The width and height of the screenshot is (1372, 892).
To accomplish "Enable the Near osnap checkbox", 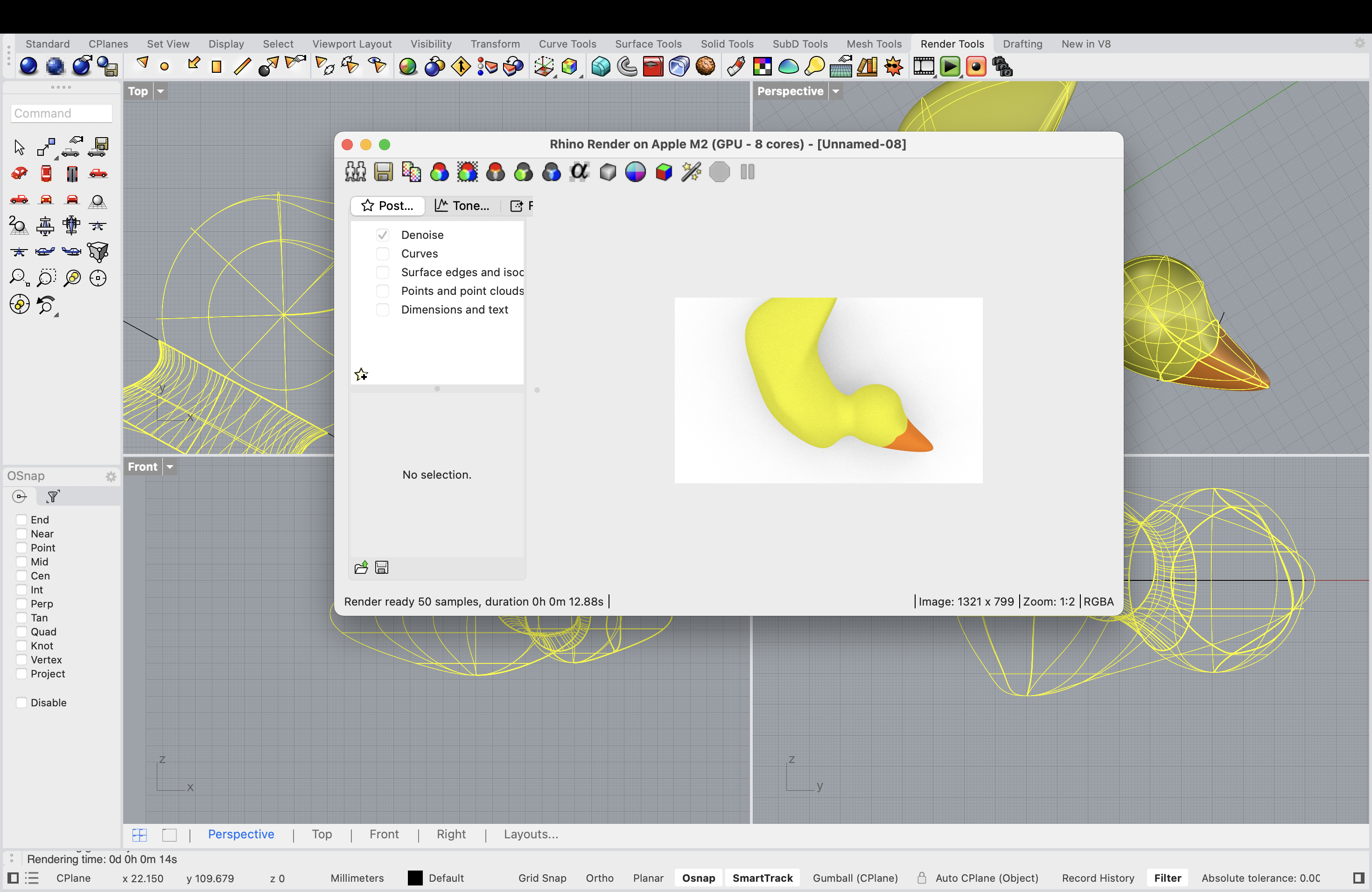I will 21,534.
